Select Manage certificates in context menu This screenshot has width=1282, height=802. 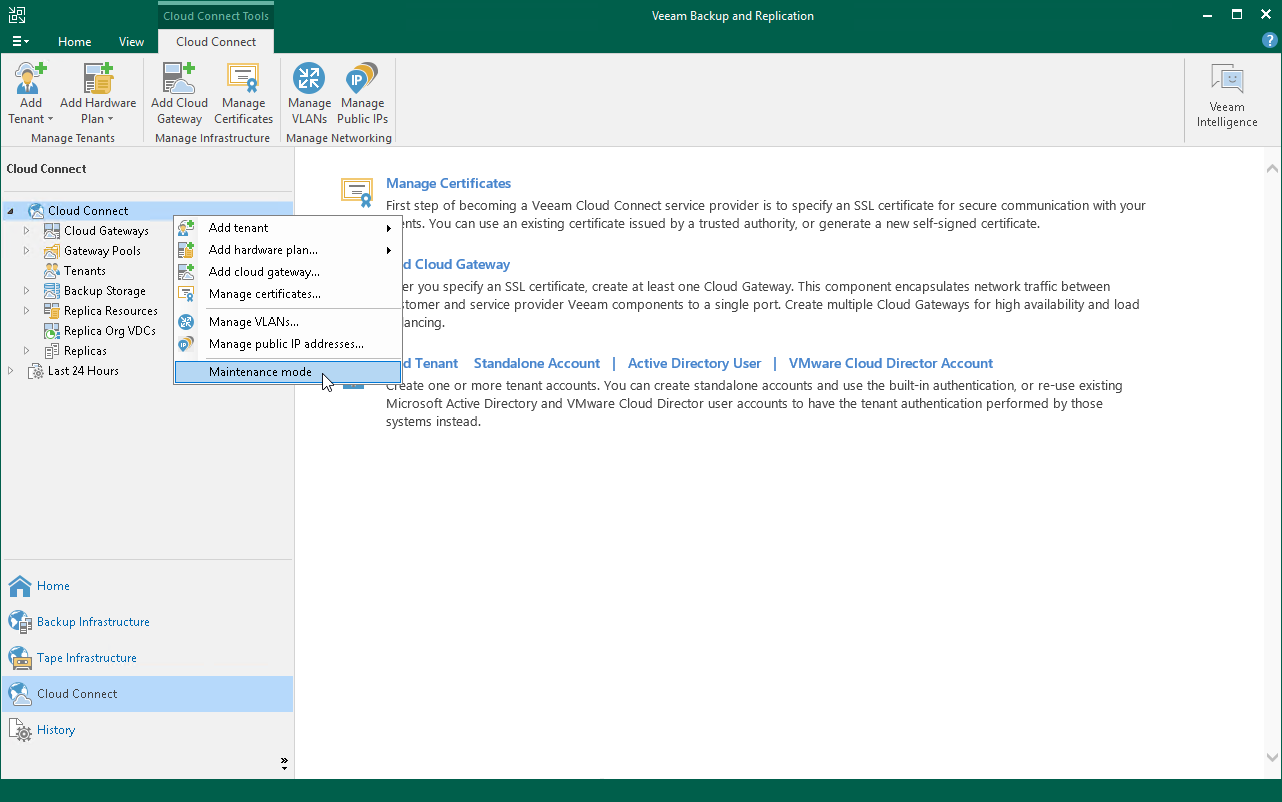[x=288, y=294]
